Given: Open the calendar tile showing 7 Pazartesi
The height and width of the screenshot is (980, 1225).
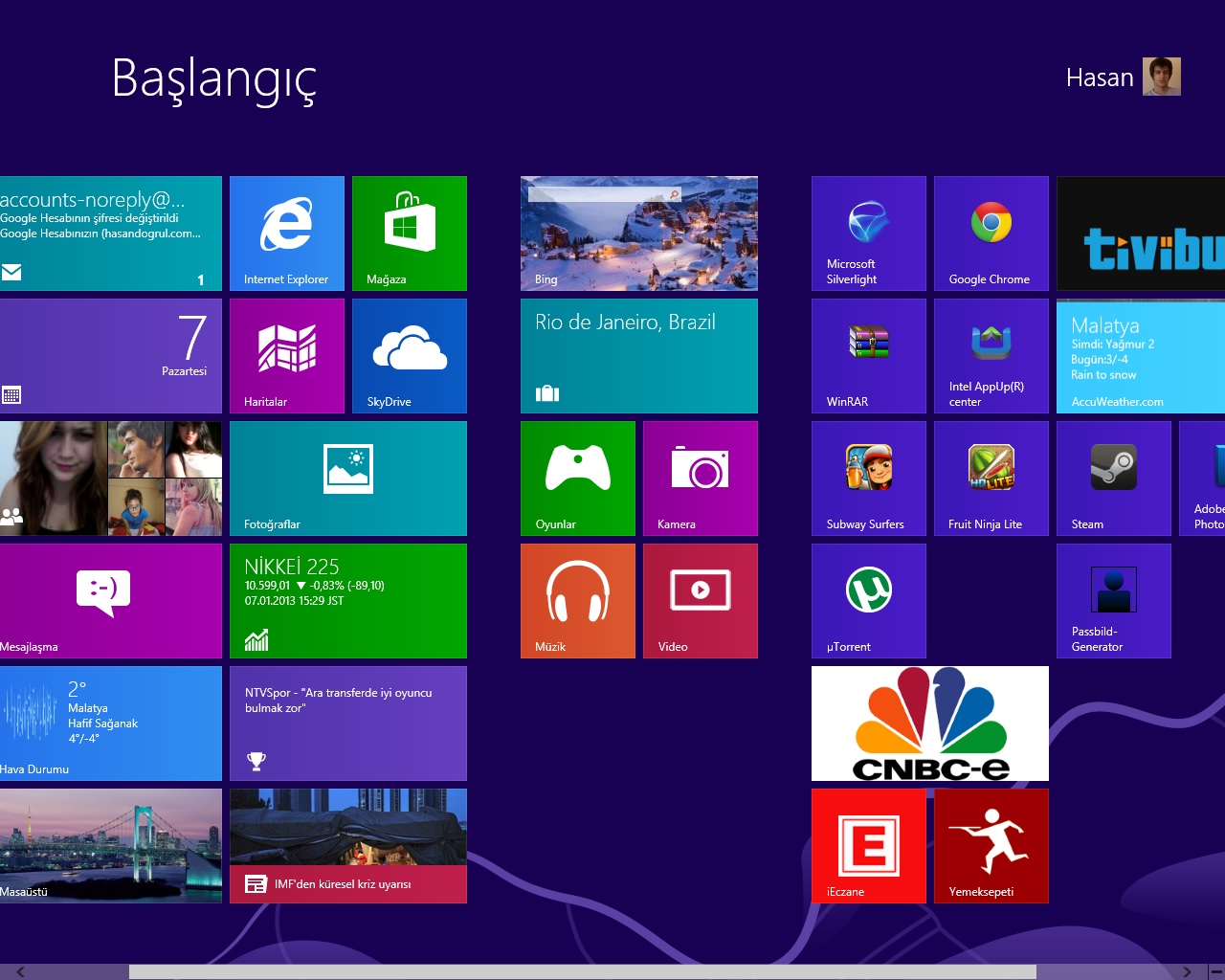Looking at the screenshot, I should click(x=111, y=356).
